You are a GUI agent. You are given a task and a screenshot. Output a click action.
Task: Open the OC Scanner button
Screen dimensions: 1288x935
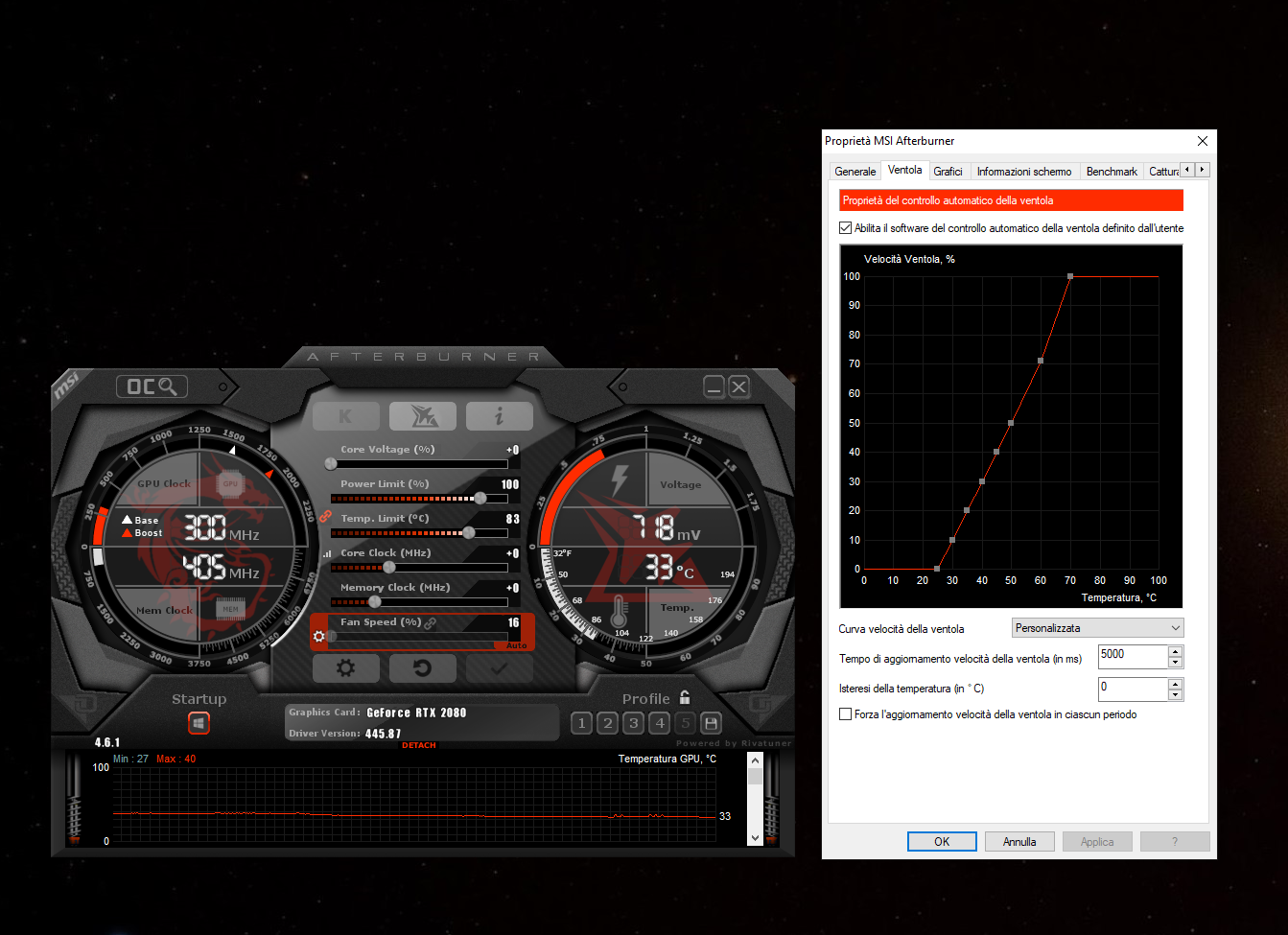point(152,386)
